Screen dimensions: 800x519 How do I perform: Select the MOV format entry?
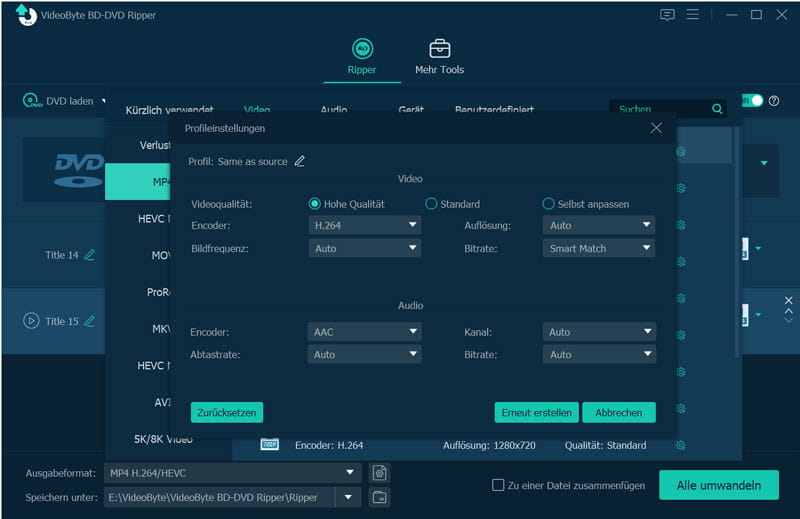coord(138,255)
